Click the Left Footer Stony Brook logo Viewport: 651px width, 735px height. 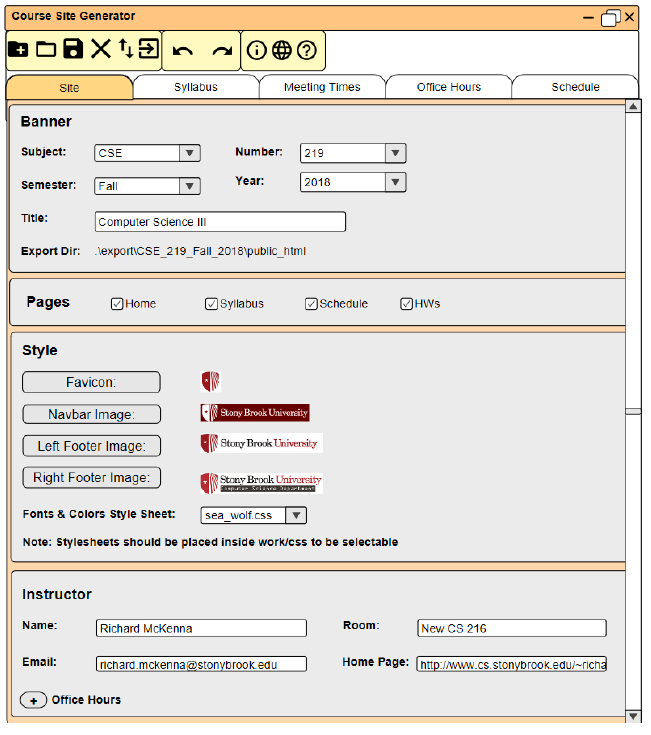pyautogui.click(x=262, y=443)
